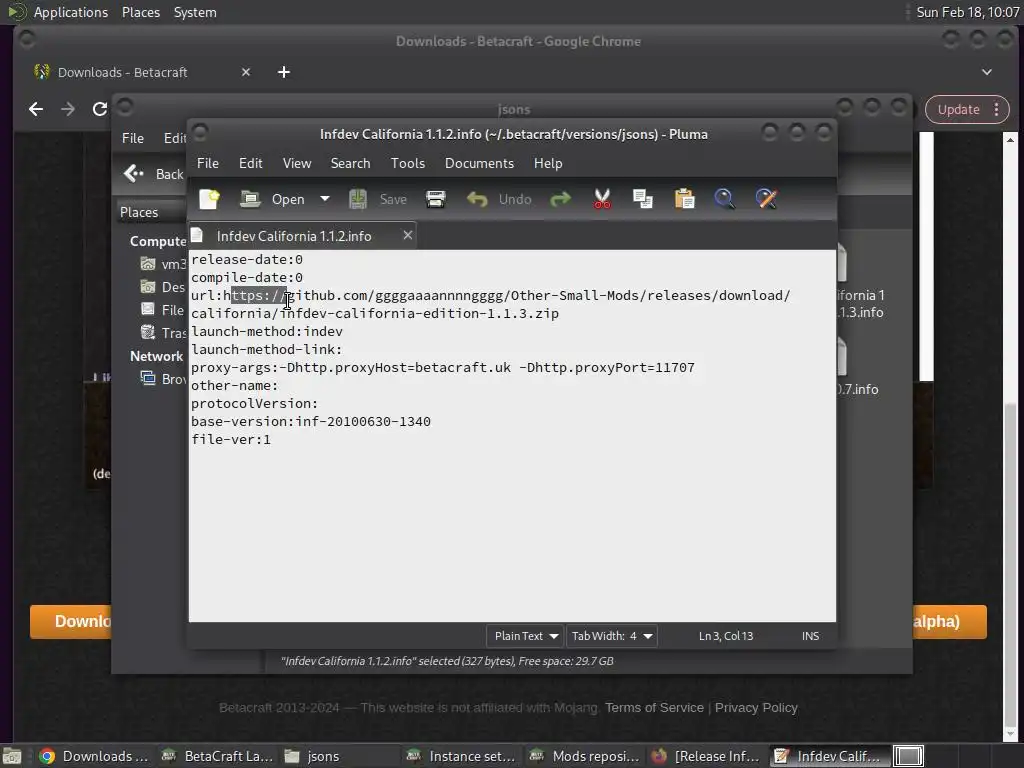Click the Print icon in Pluma toolbar
Viewport: 1024px width, 768px height.
coord(436,199)
